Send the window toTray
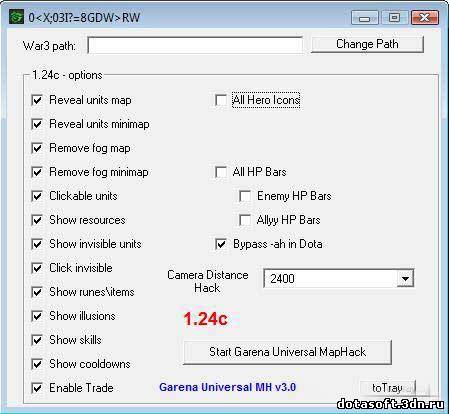 (x=388, y=388)
